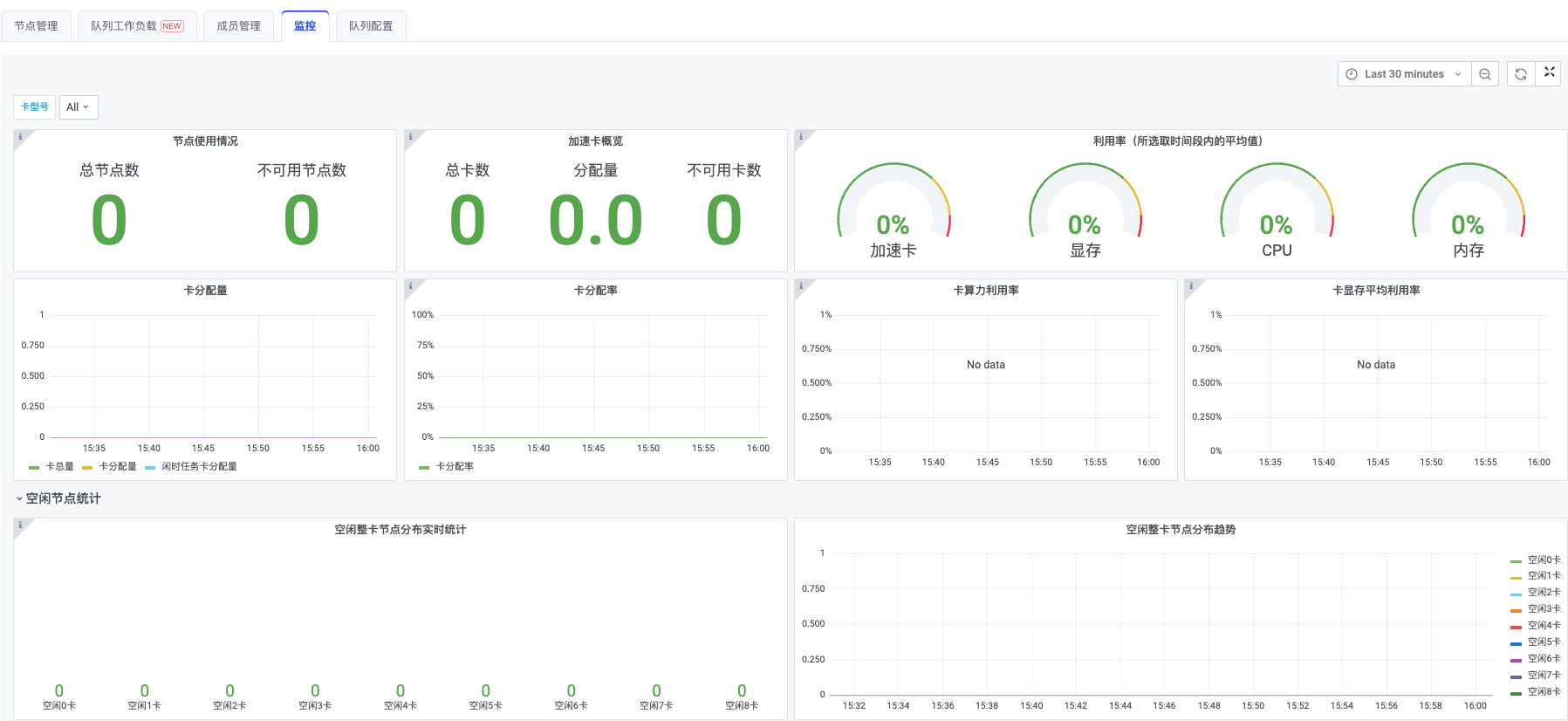Click info icon on 利用率 panel

801,137
